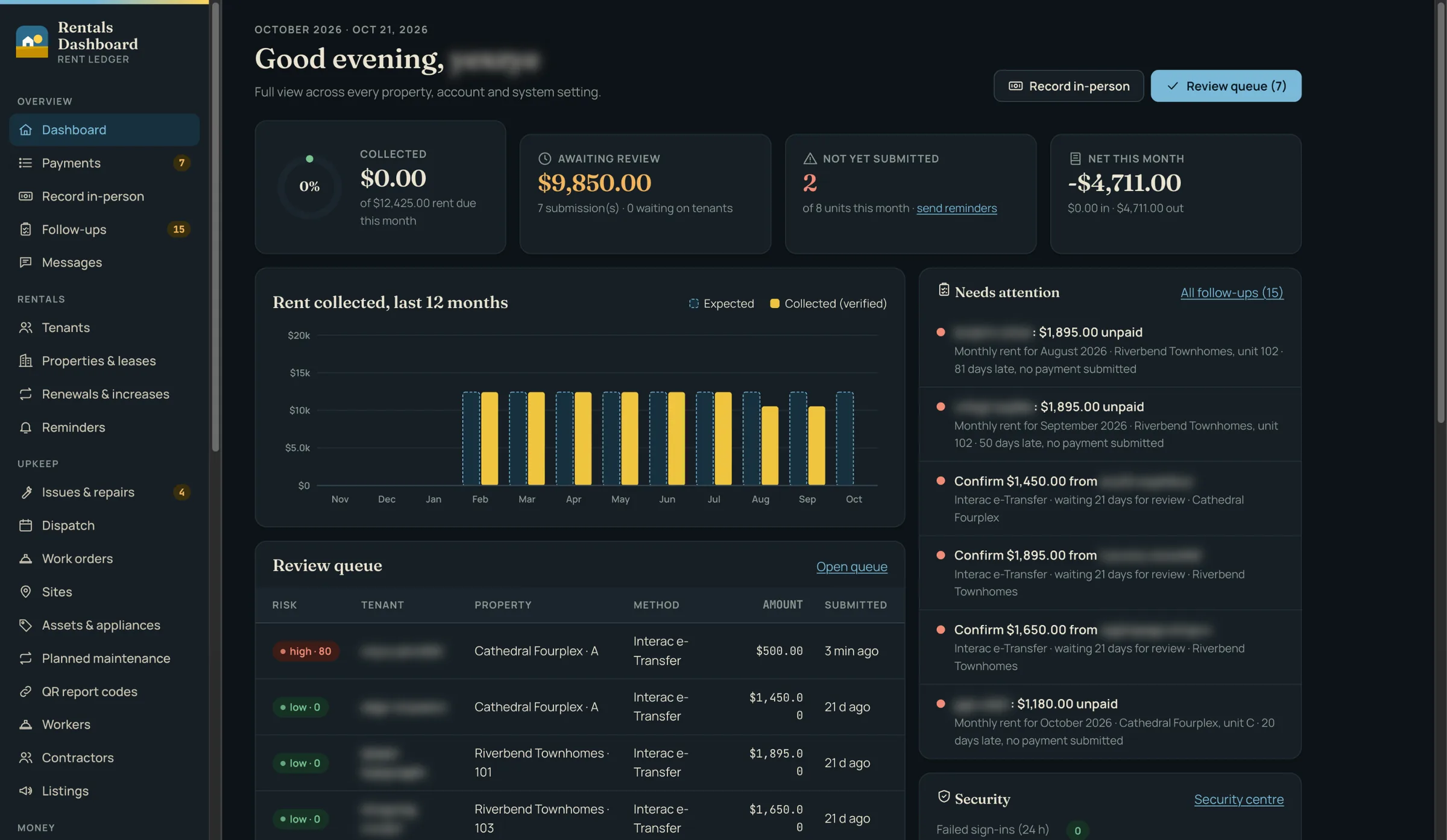This screenshot has width=1447, height=840.
Task: Click the Review queue (7) button
Action: pos(1226,86)
